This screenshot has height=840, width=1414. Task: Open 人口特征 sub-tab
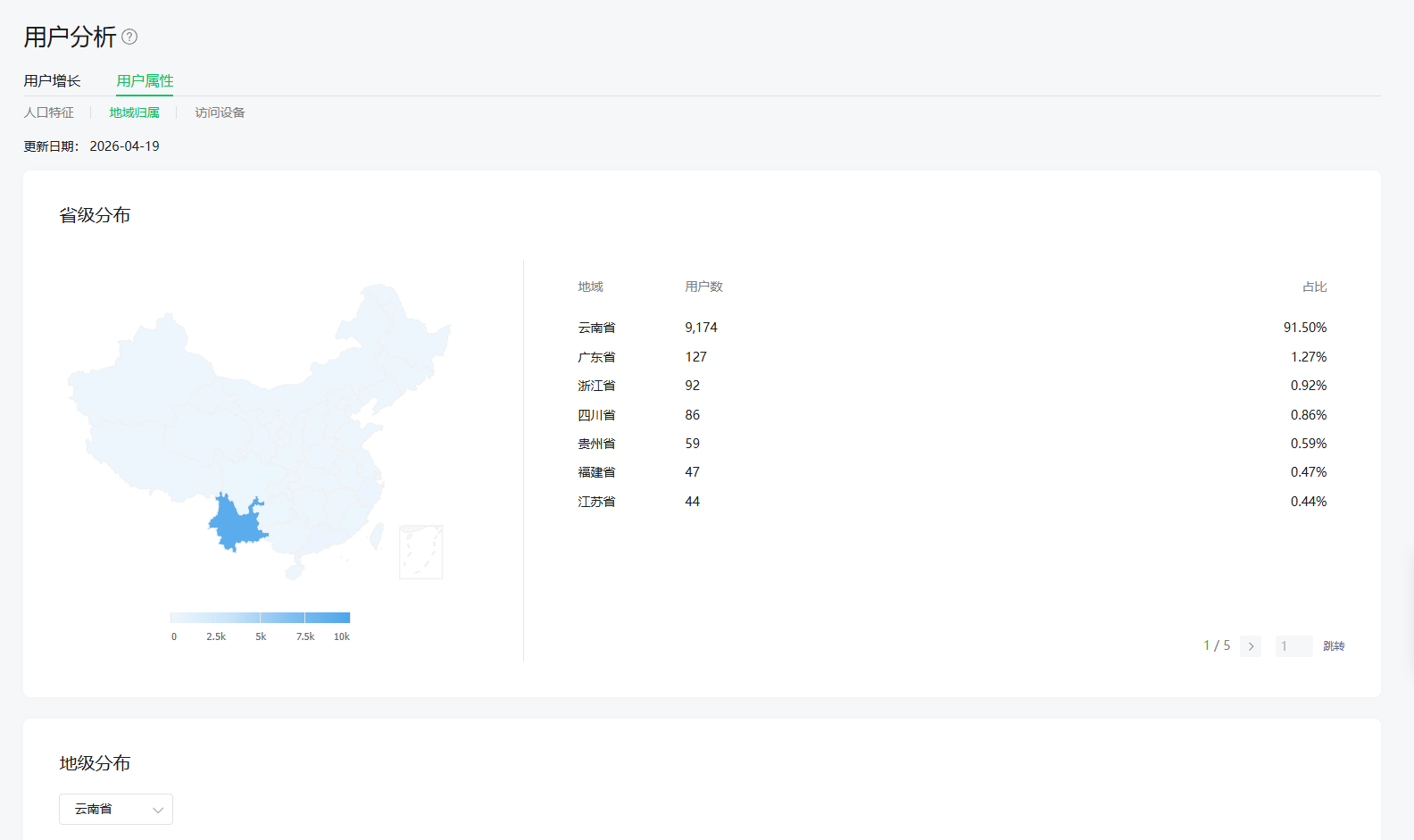(x=49, y=112)
